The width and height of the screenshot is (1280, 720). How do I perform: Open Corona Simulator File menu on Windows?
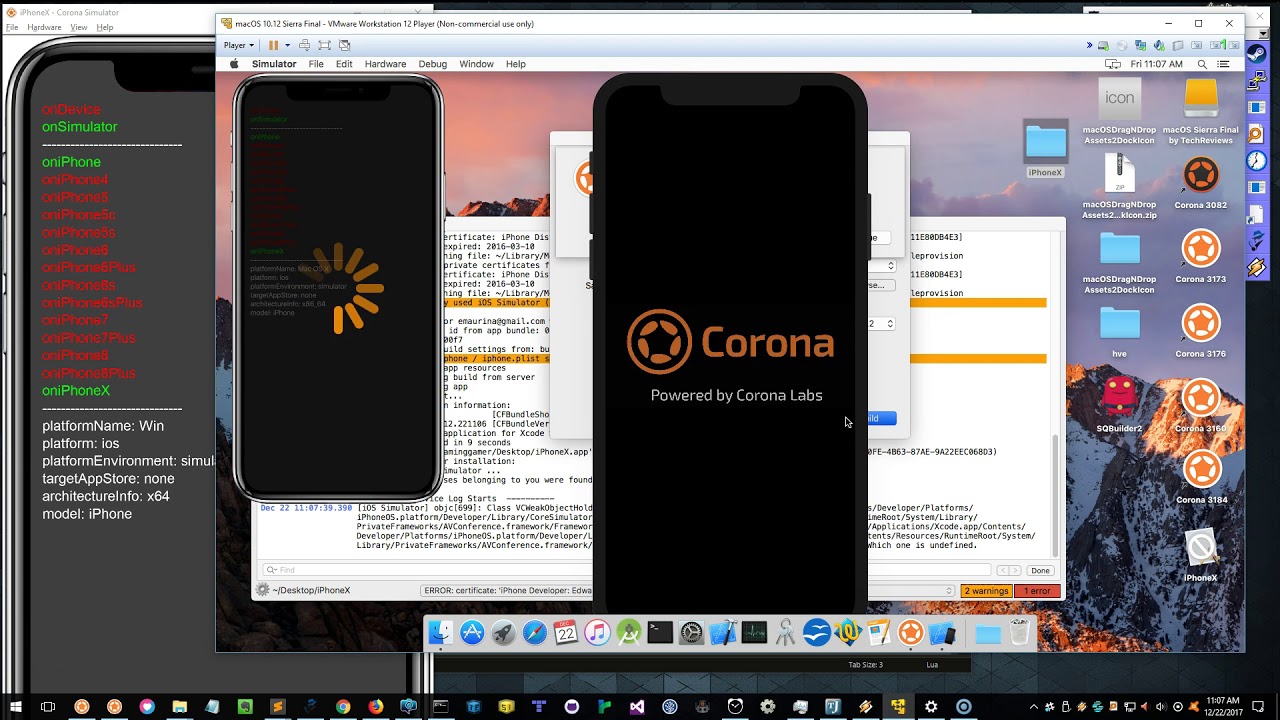[x=12, y=28]
